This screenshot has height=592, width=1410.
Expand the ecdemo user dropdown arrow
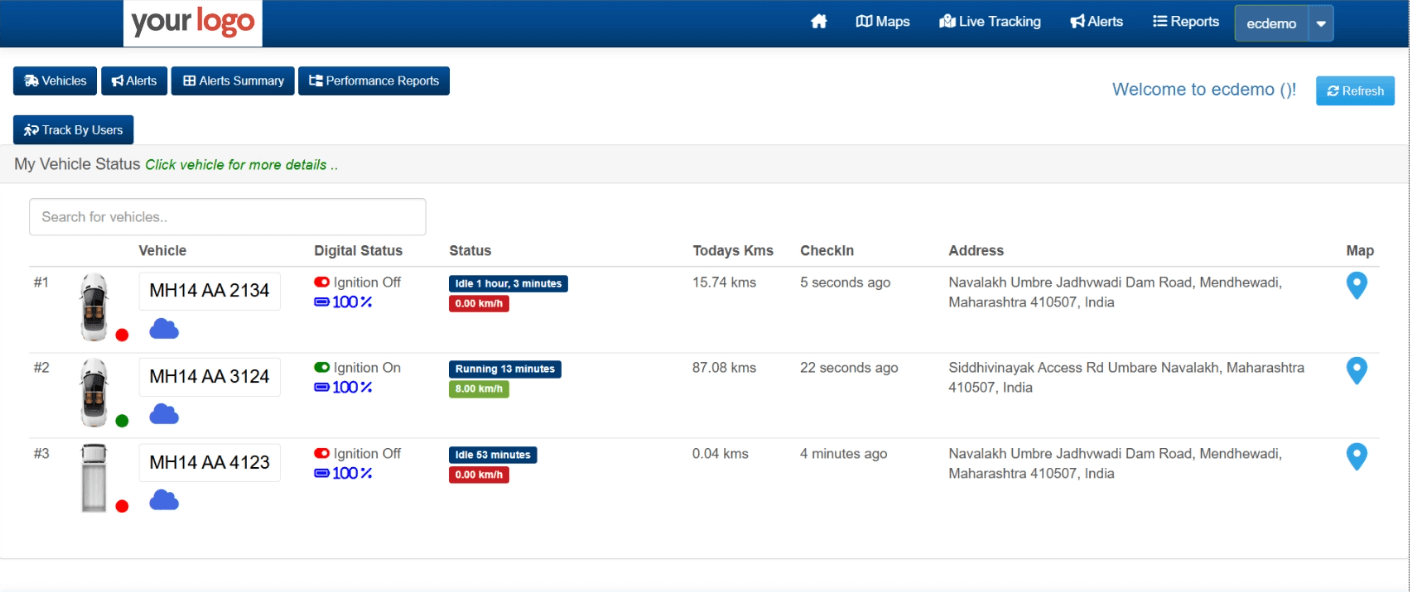point(1321,24)
